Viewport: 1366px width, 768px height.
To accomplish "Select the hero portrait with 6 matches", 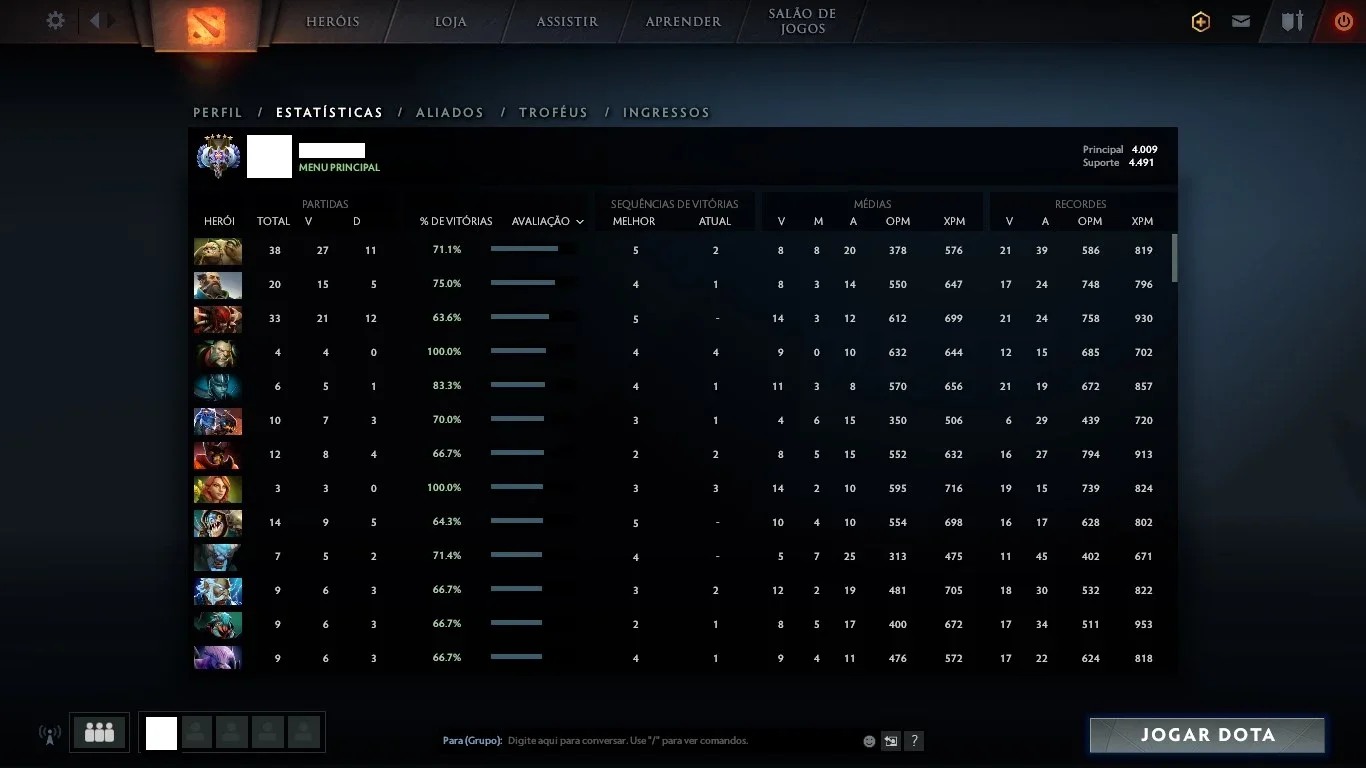I will point(218,387).
